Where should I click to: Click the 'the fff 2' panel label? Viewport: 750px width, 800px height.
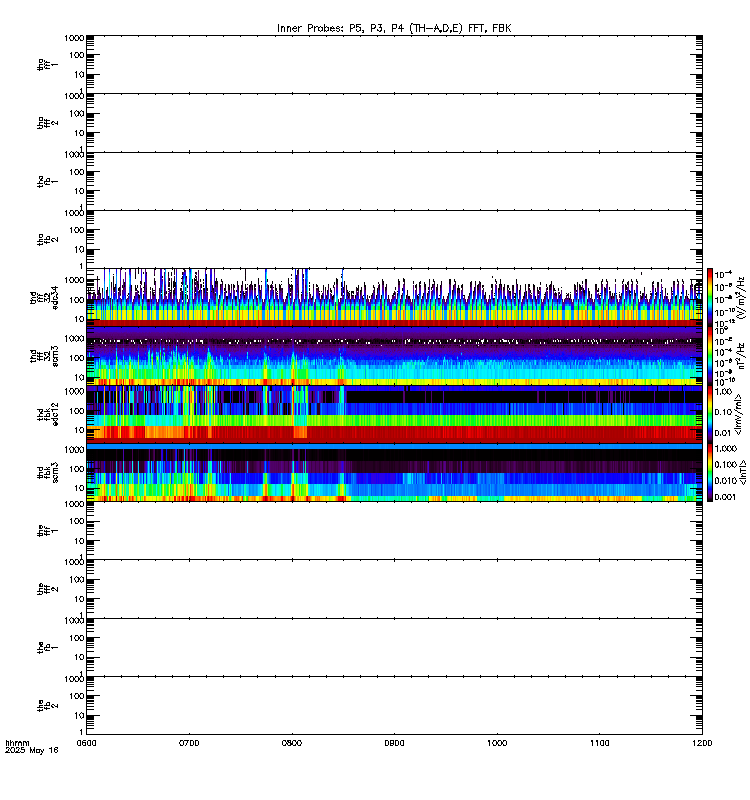pyautogui.click(x=47, y=589)
